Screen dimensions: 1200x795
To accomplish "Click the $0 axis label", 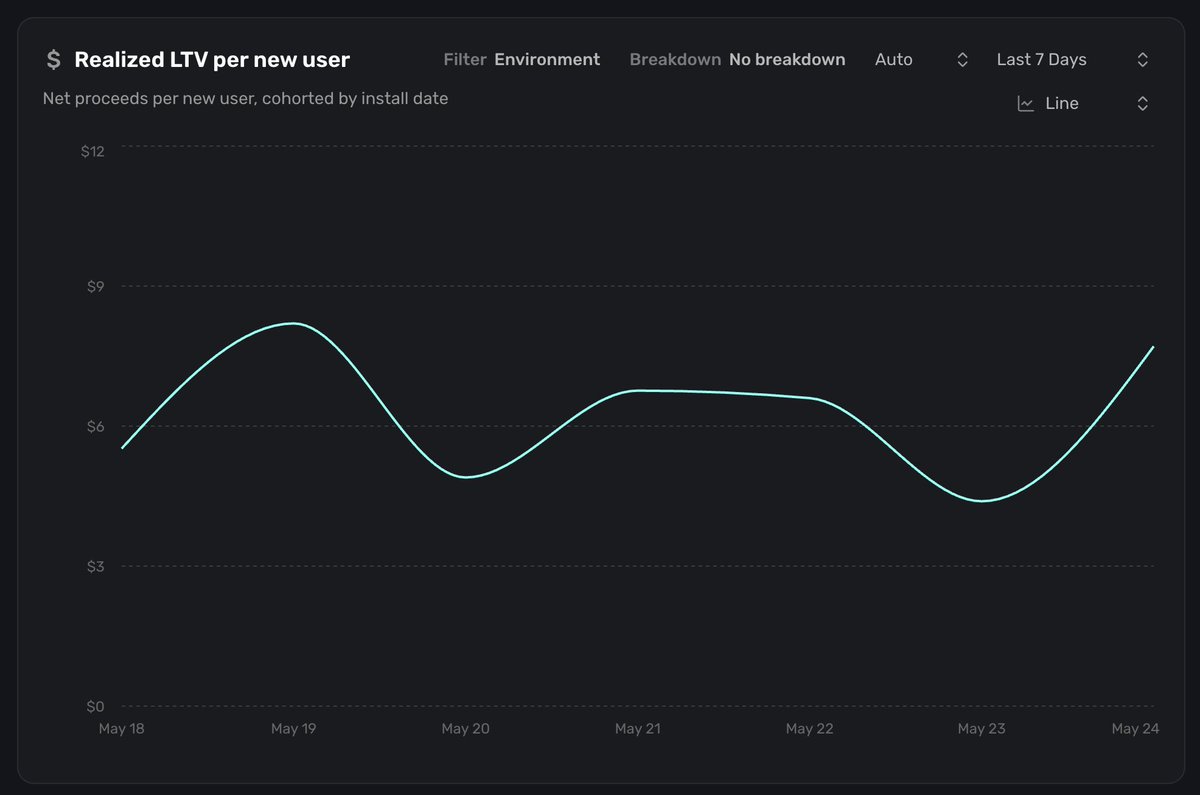I will coord(96,706).
